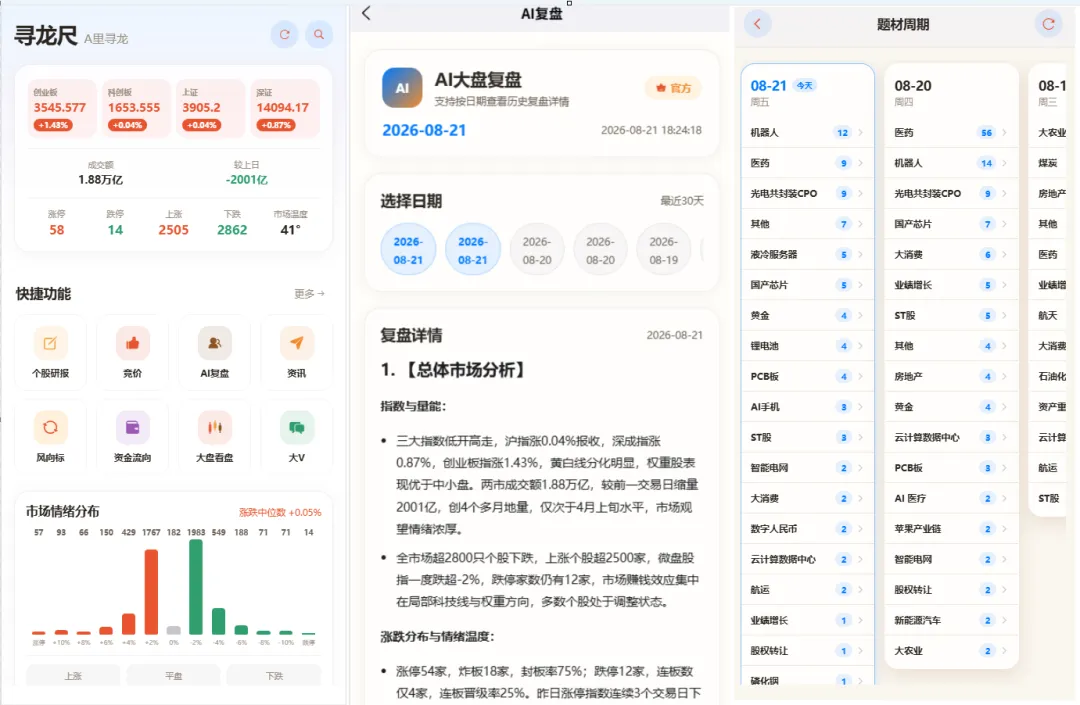Viewport: 1080px width, 705px height.
Task: Expand 大消费 row in 08-20 column
Action: [951, 255]
